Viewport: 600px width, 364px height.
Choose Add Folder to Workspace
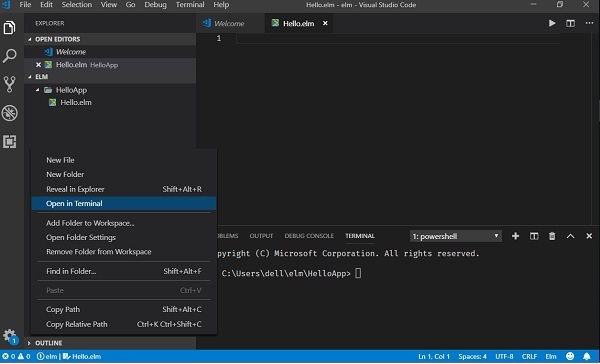124,223
